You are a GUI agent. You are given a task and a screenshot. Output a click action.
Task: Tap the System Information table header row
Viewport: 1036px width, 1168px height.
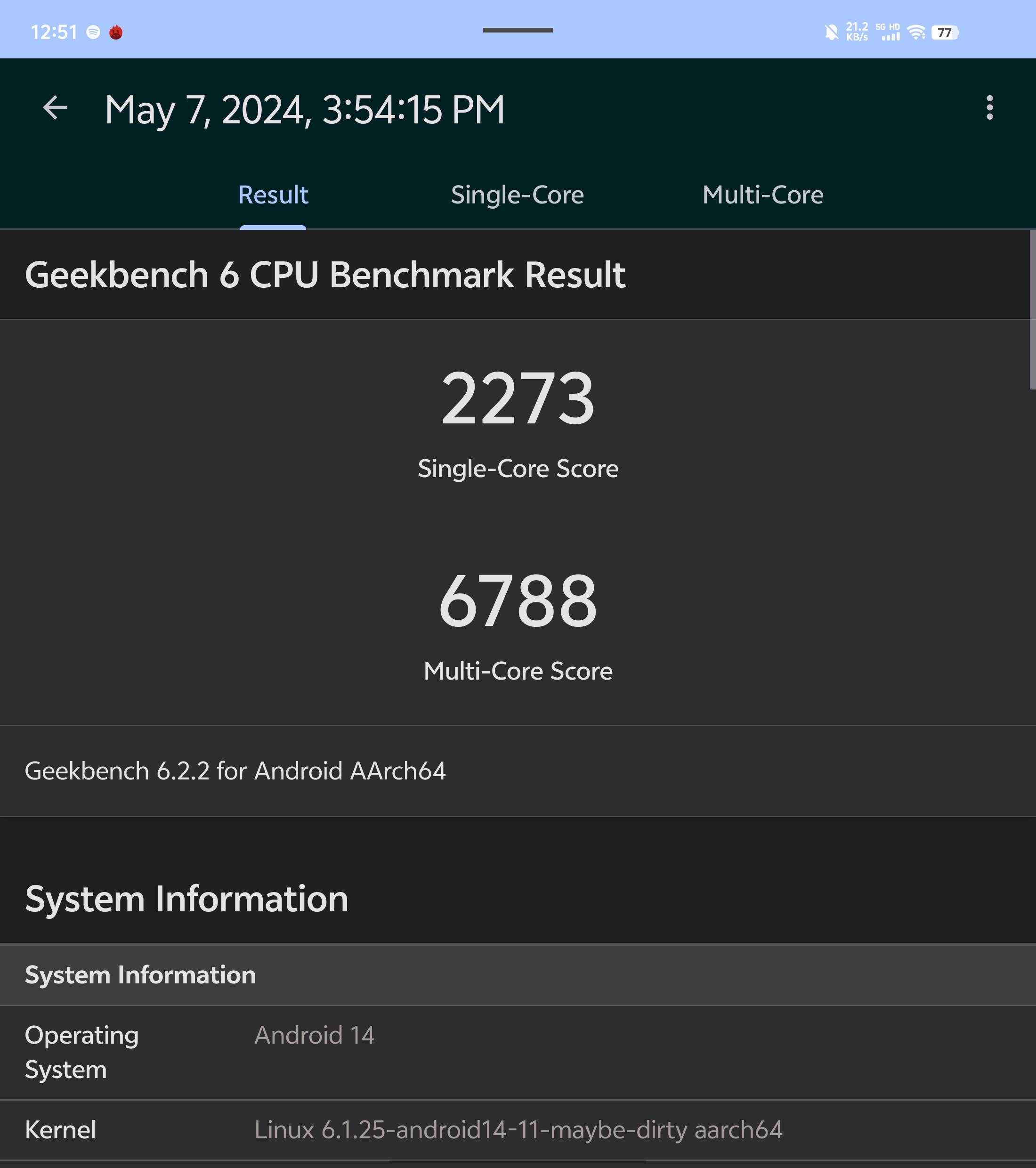(518, 975)
